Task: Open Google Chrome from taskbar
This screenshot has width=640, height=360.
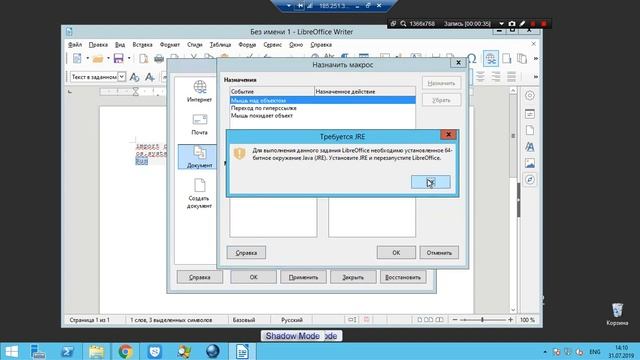Action: tap(125, 351)
